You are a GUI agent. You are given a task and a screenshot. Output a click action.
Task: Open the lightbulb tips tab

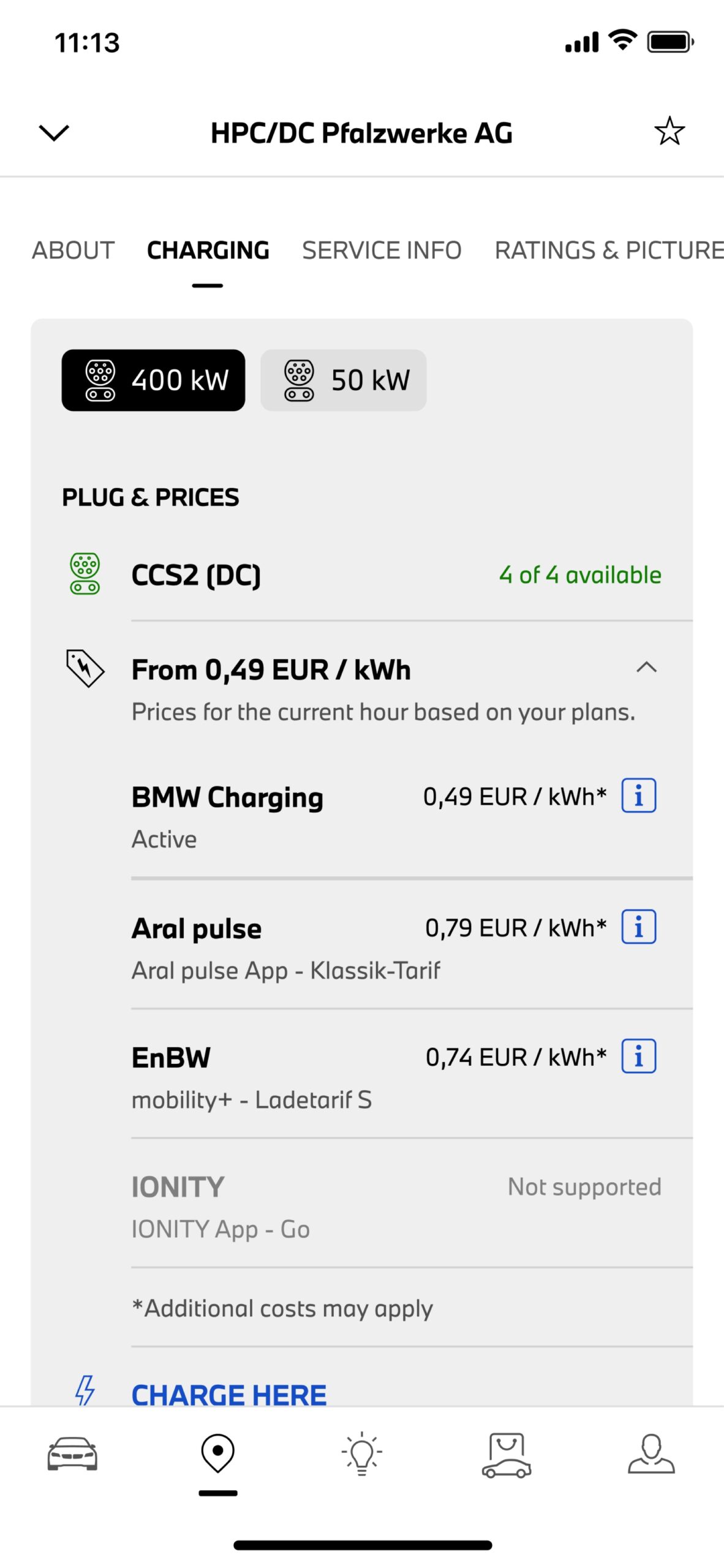pyautogui.click(x=361, y=1453)
